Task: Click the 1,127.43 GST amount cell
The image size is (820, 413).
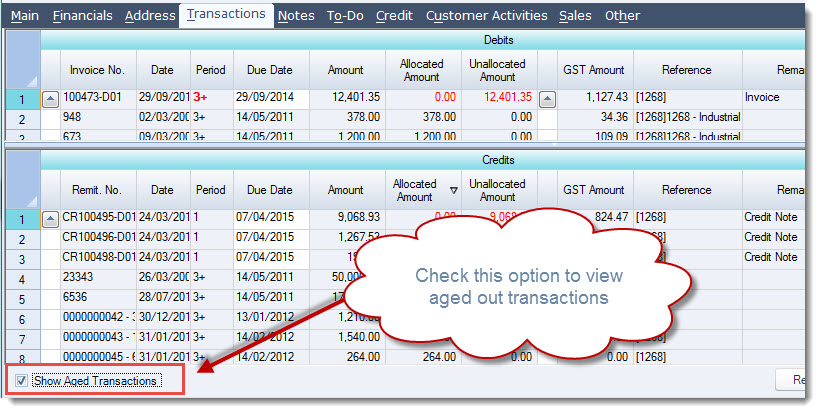Action: point(595,97)
